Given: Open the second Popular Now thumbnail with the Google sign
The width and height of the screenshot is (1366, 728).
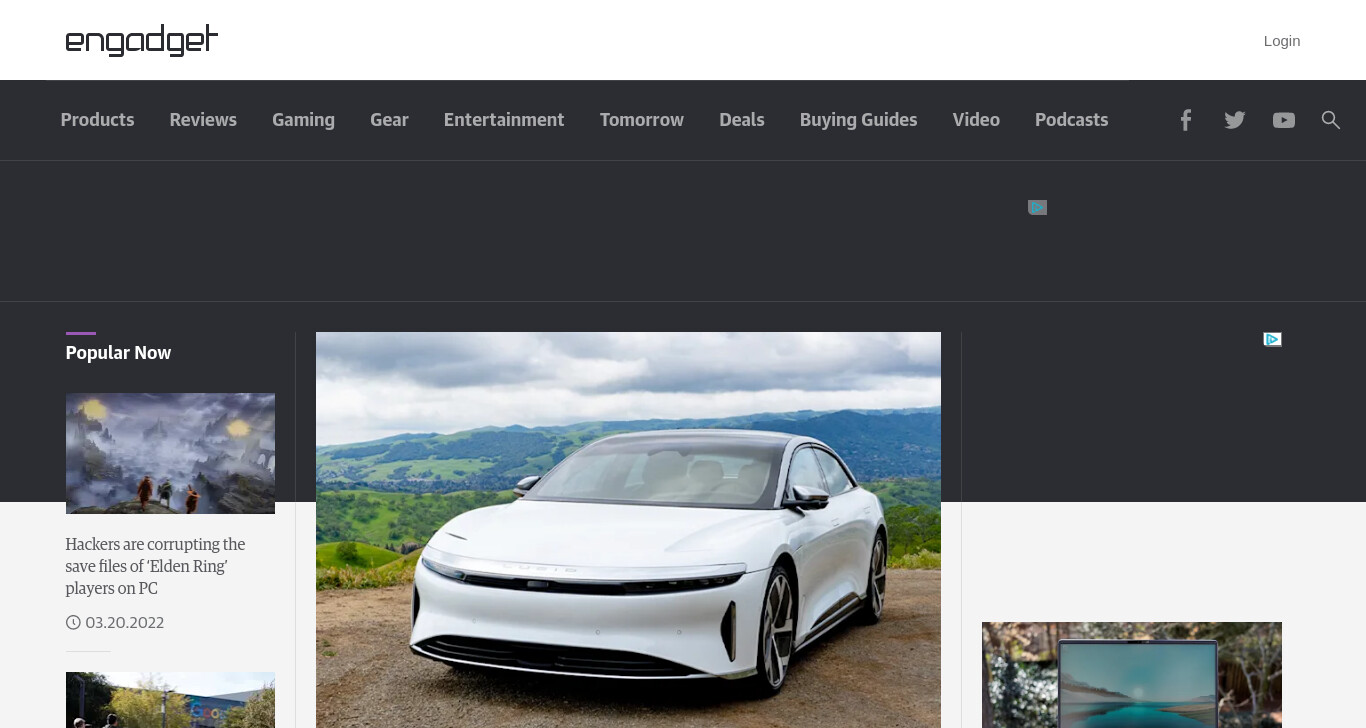Looking at the screenshot, I should 170,700.
